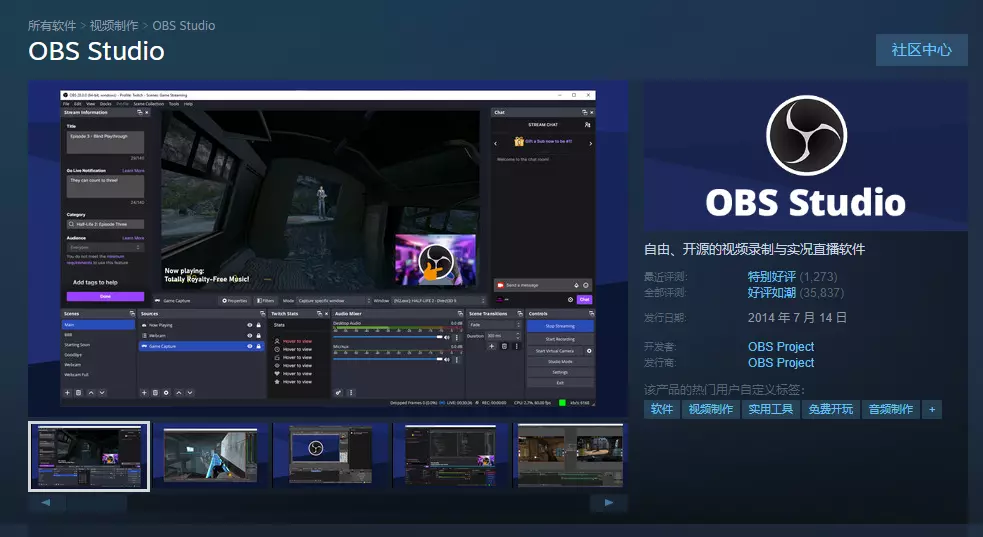
Task: Open Scene Transitions three-dot menu
Action: click(517, 346)
